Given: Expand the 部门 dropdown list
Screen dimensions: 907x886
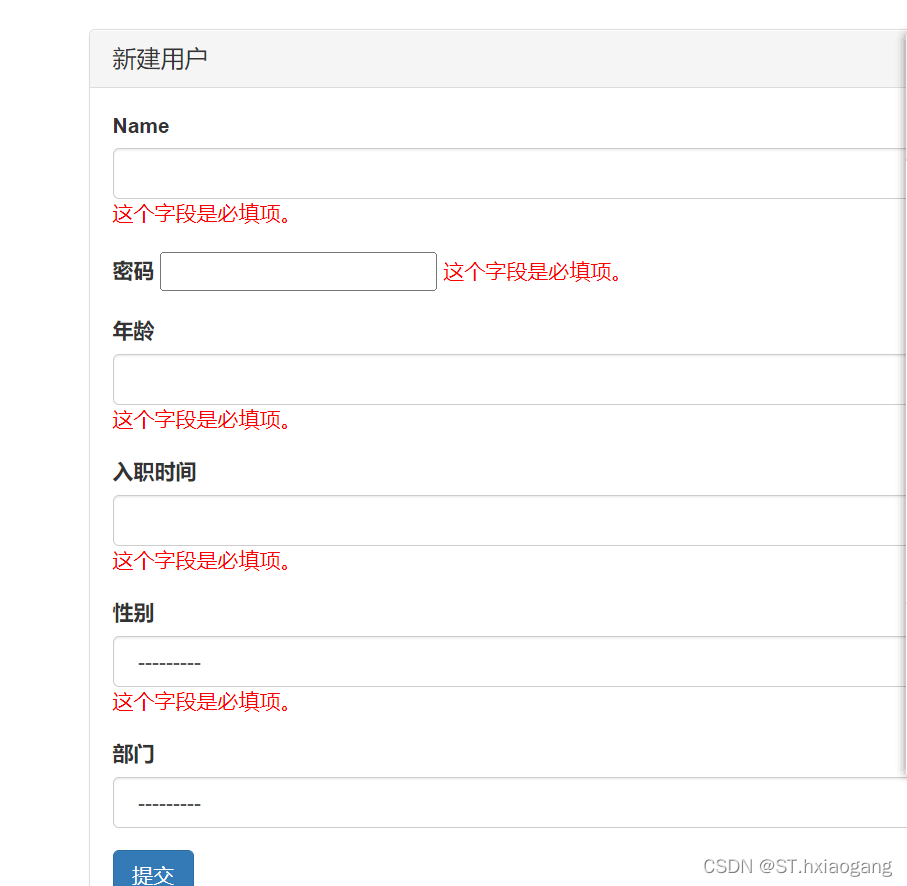Looking at the screenshot, I should click(x=510, y=803).
